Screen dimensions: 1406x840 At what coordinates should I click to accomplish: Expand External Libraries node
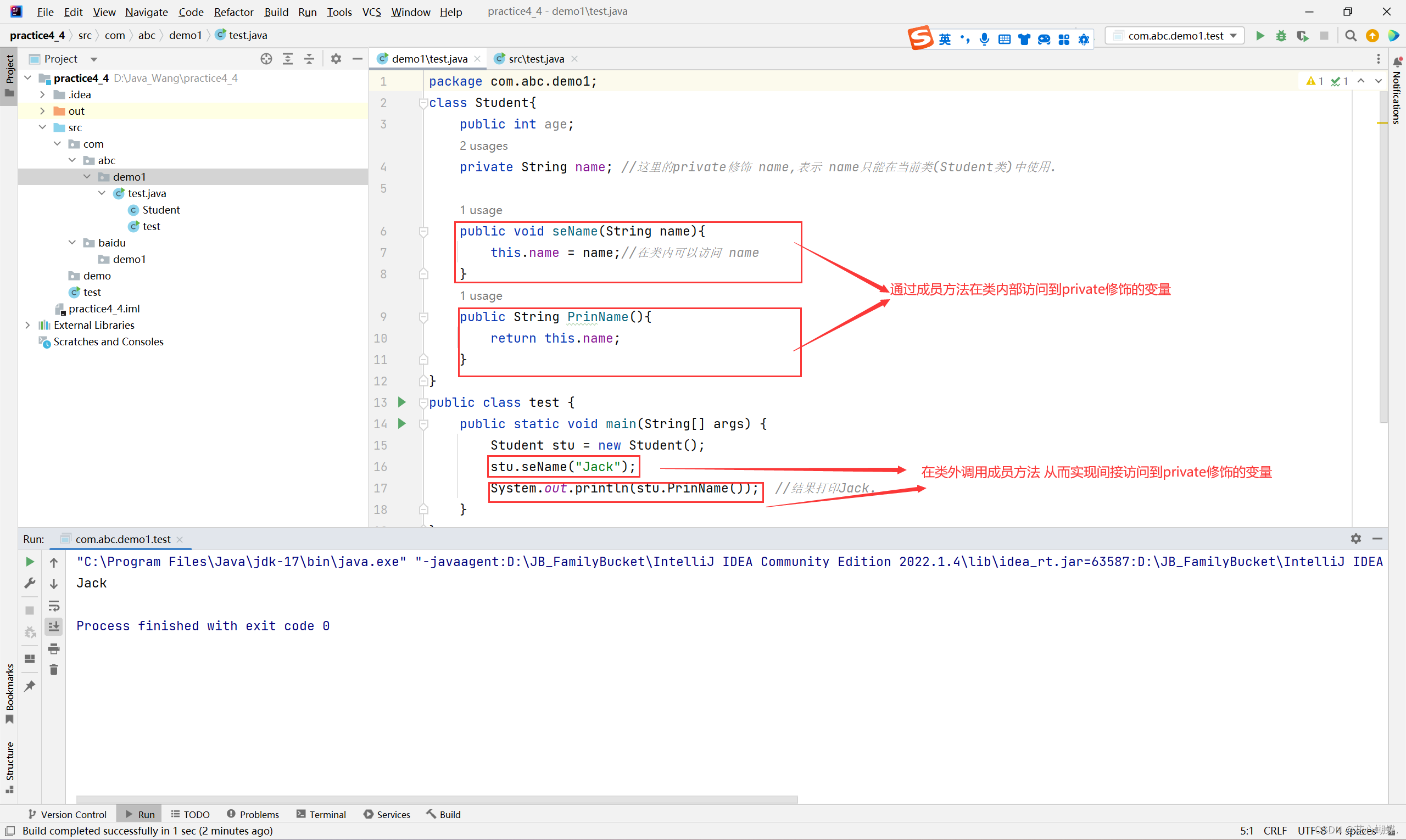[28, 325]
